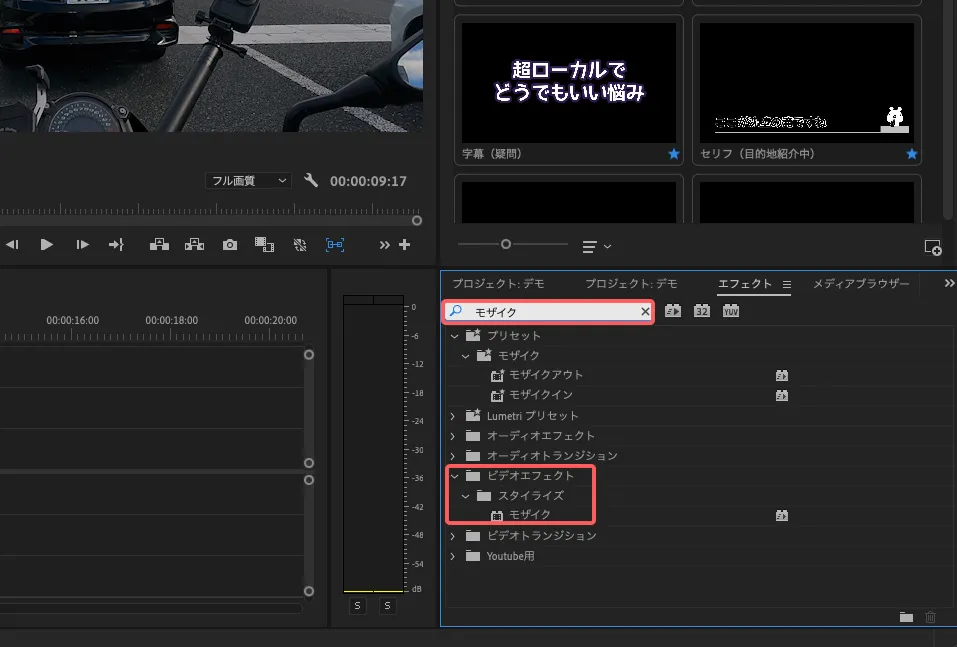Clear the モザイク search field with the X
The image size is (957, 647).
tap(645, 311)
